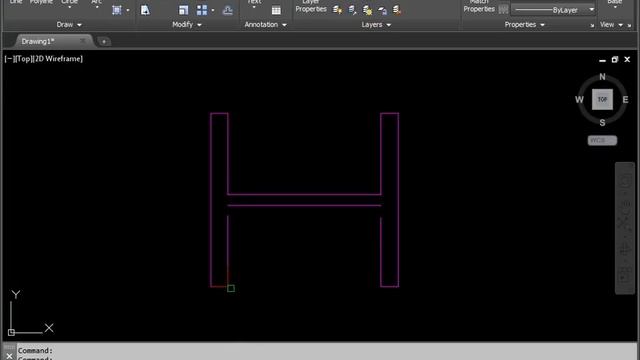Screen dimensions: 640x360
Task: Click the light-bulb layer icon beside Layer Properties
Action: pyautogui.click(x=337, y=10)
